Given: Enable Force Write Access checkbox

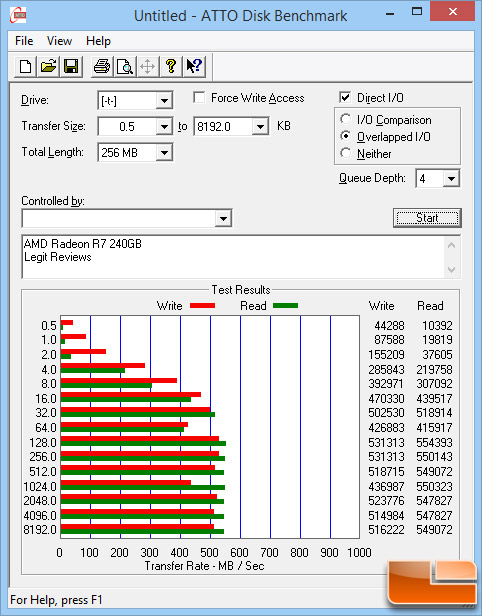Looking at the screenshot, I should tap(199, 97).
